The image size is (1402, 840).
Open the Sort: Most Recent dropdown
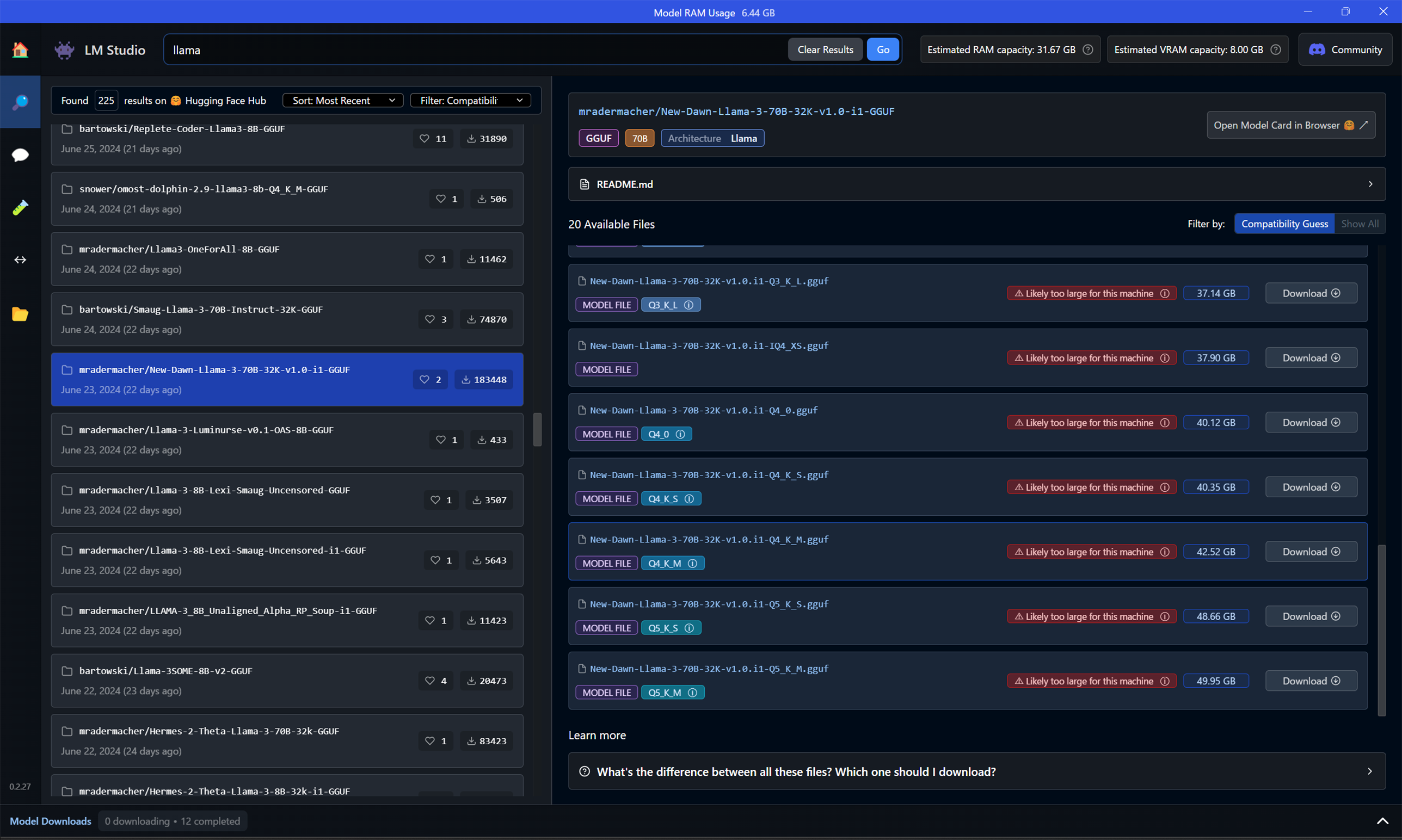tap(342, 100)
